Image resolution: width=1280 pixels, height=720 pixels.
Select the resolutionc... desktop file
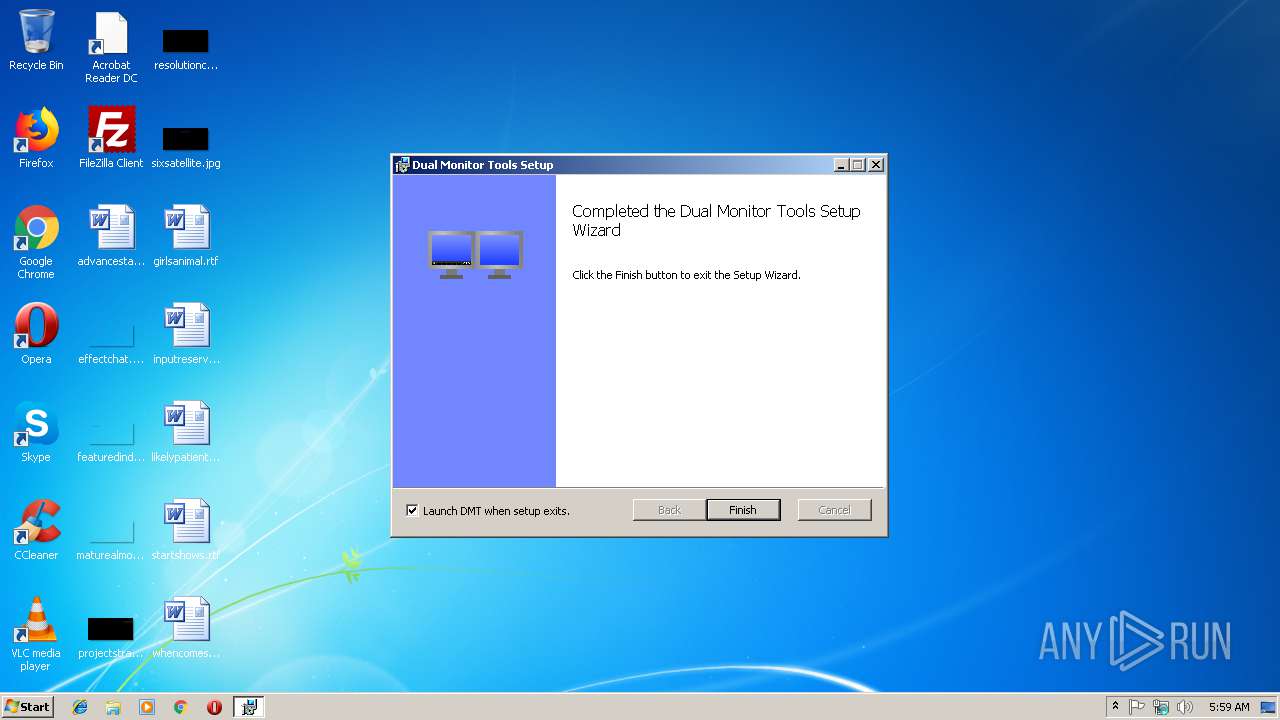coord(186,47)
